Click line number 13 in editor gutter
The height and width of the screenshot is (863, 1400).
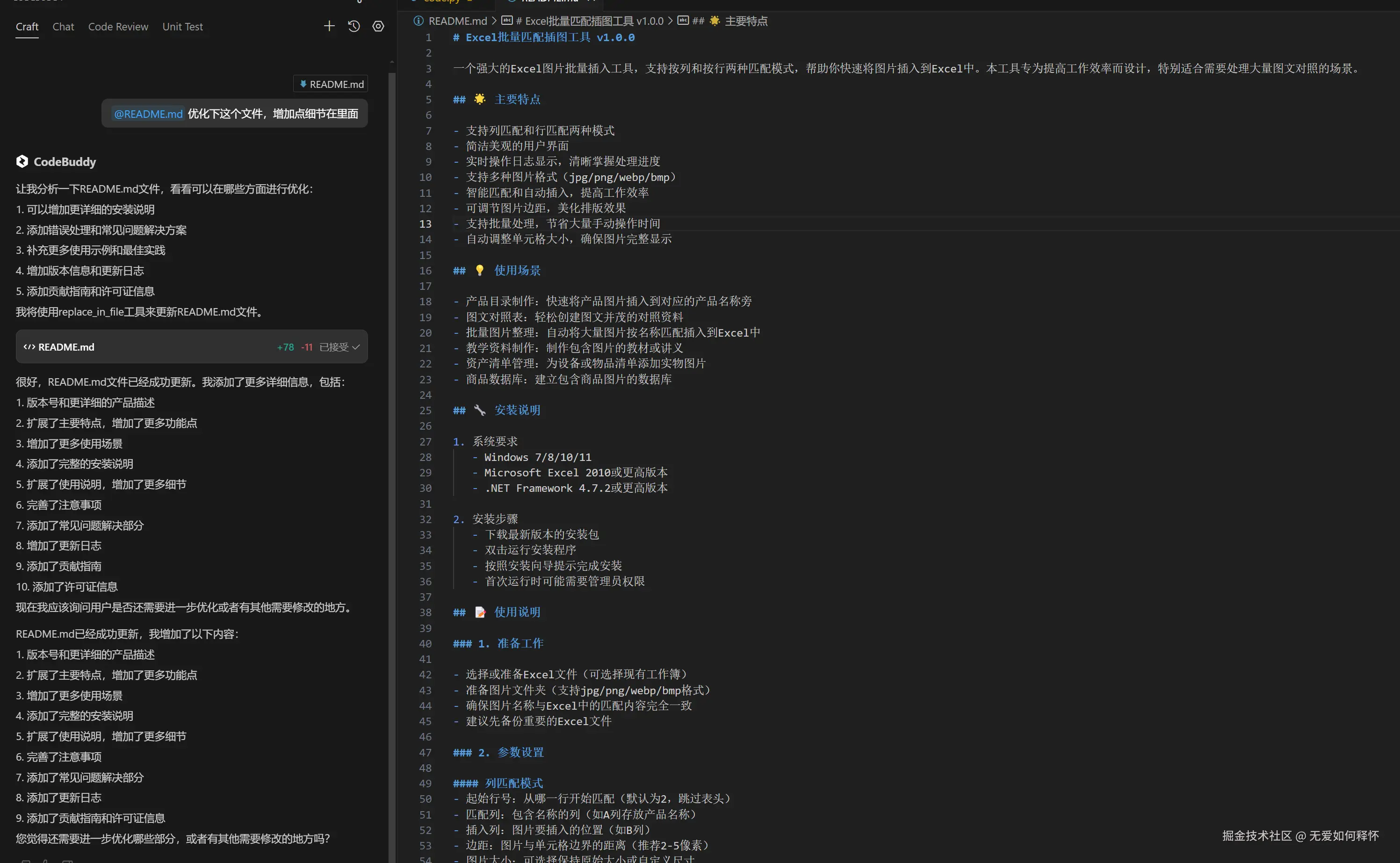[x=425, y=224]
